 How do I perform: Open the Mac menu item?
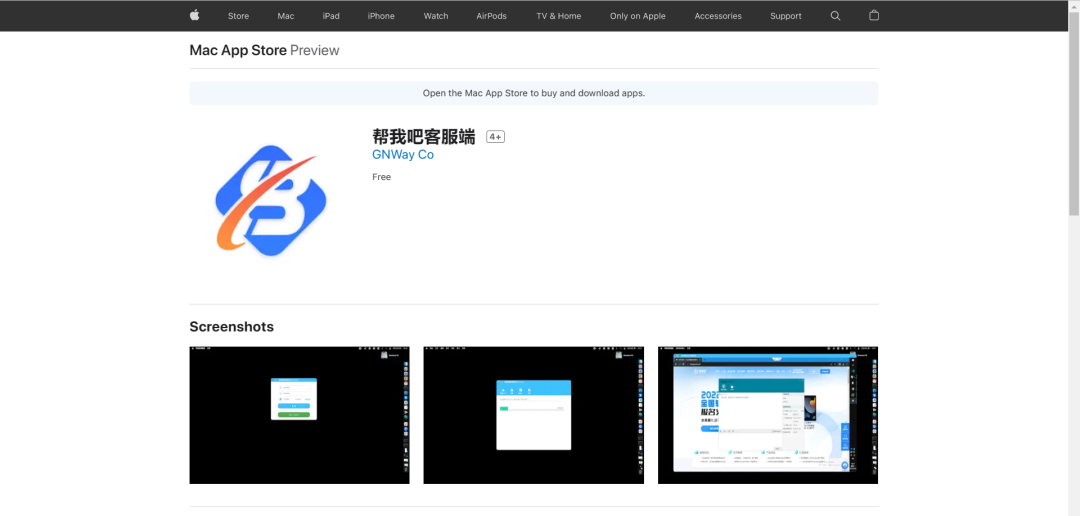click(x=286, y=16)
